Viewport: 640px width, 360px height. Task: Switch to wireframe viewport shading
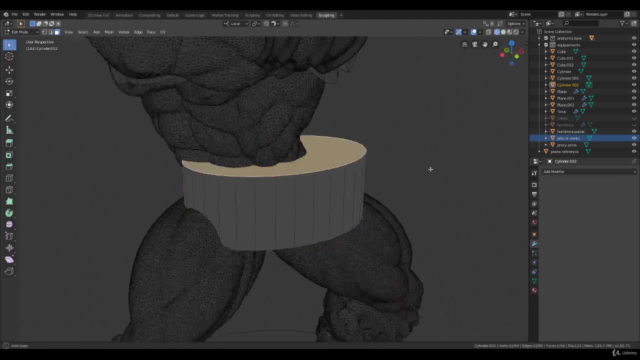tap(497, 32)
